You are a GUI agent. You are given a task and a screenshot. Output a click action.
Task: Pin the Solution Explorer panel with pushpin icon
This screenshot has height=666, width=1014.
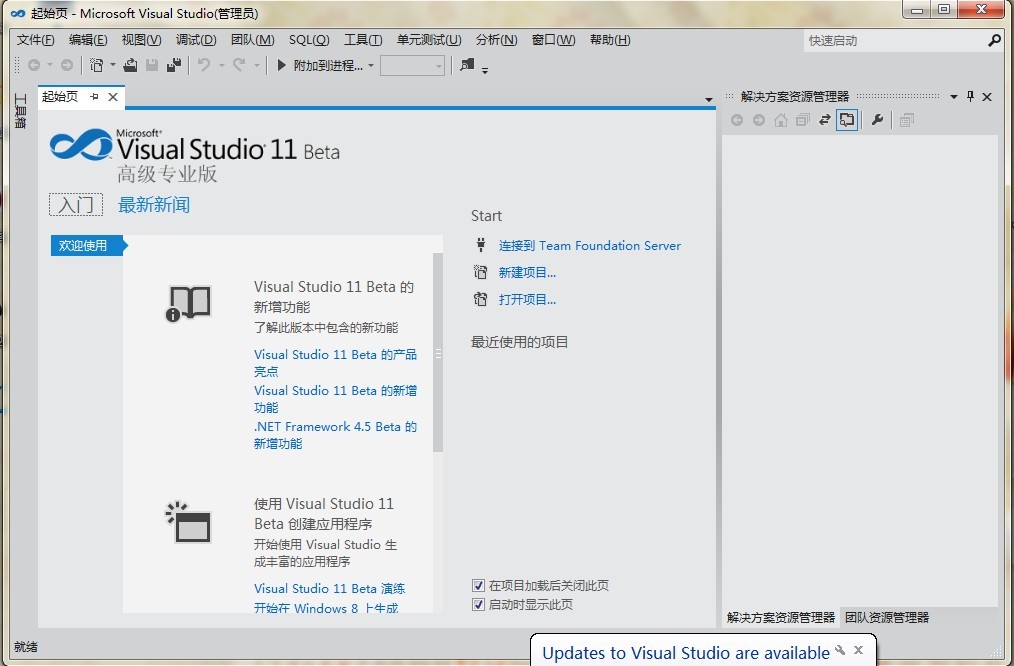970,97
